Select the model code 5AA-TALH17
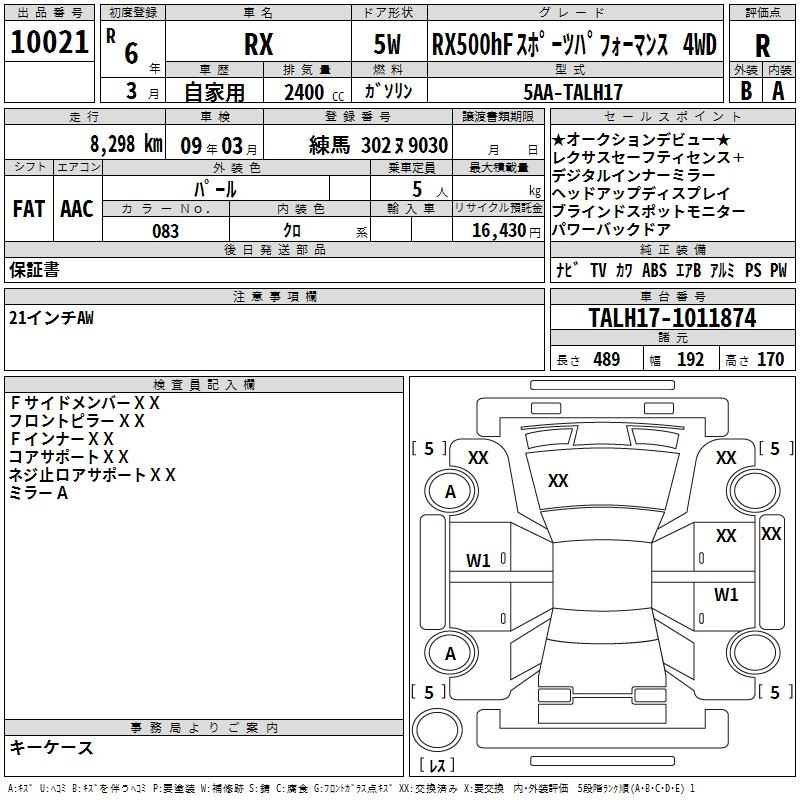 pos(573,92)
